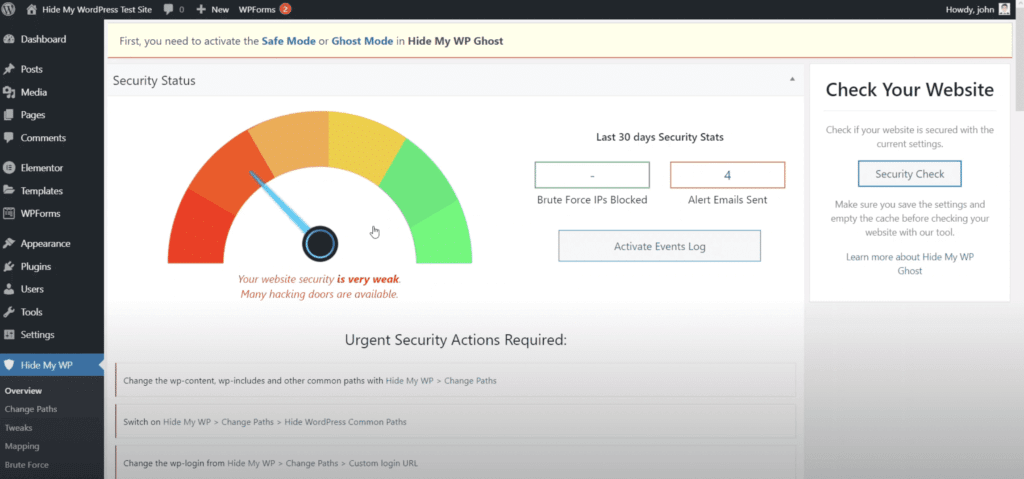This screenshot has width=1024, height=479.
Task: Click the Plugins plug icon in sidebar
Action: click(x=10, y=267)
